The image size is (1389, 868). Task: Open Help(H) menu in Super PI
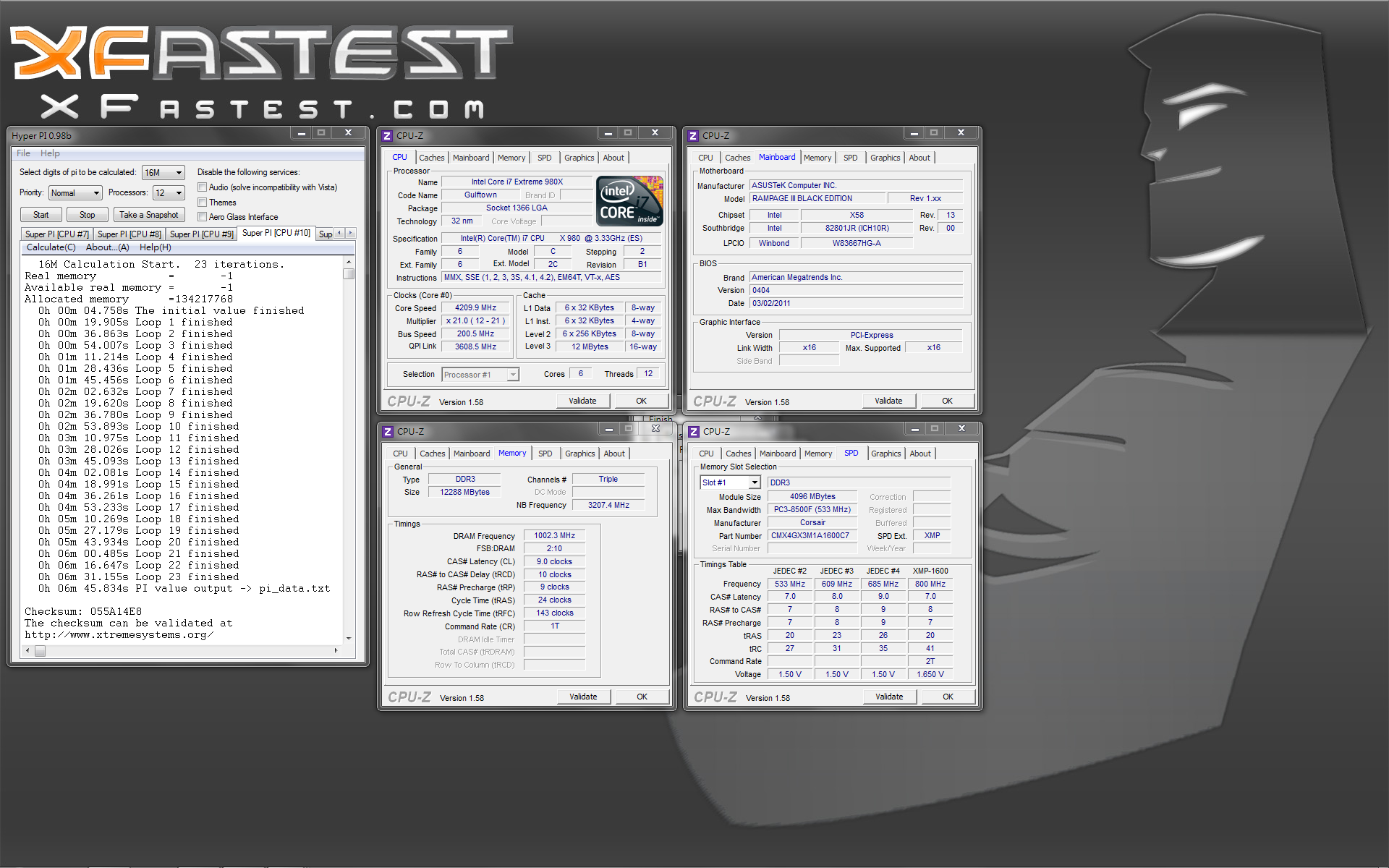tap(156, 247)
